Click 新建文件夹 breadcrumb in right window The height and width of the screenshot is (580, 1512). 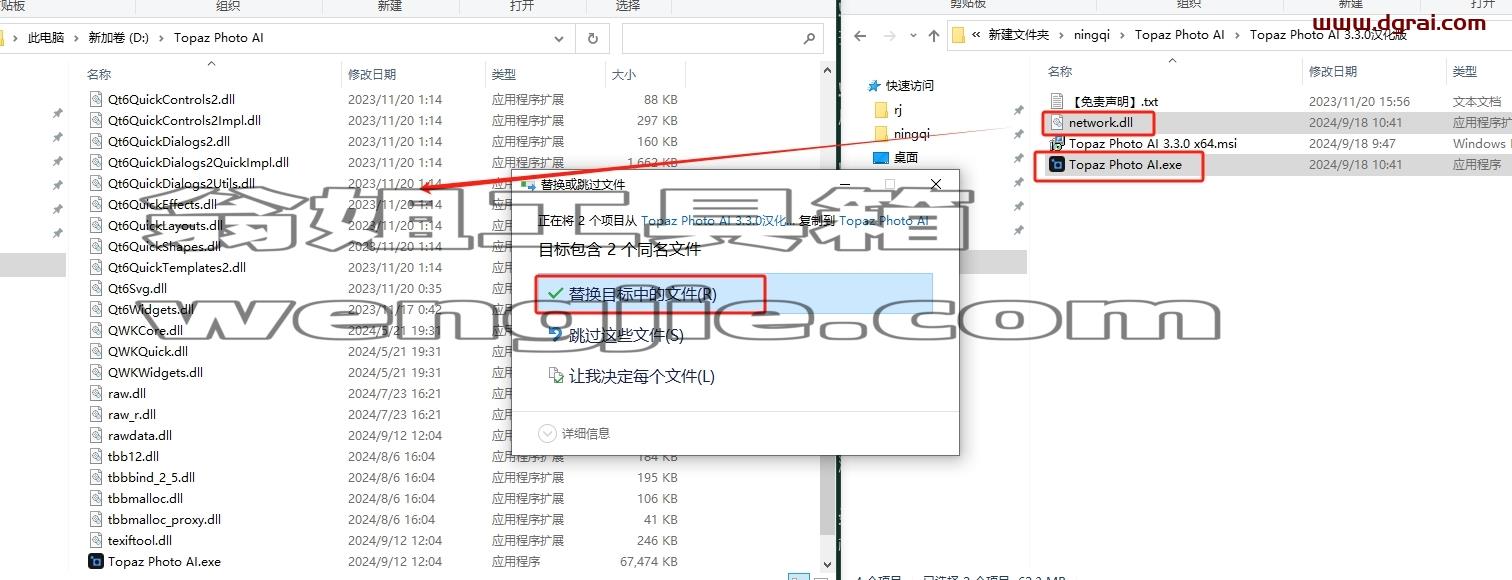click(x=1018, y=35)
